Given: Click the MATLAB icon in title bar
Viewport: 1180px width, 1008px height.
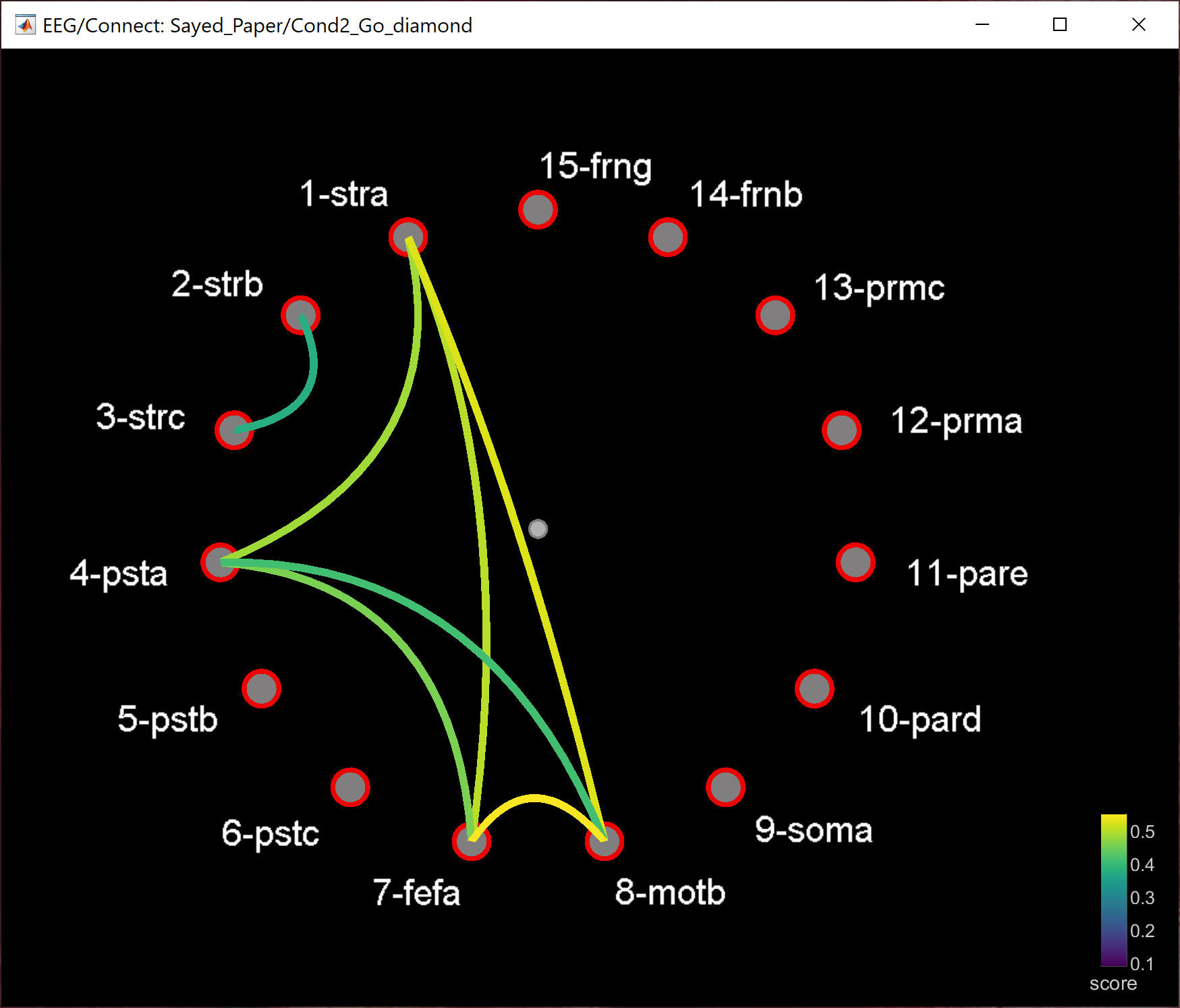Looking at the screenshot, I should [x=26, y=26].
